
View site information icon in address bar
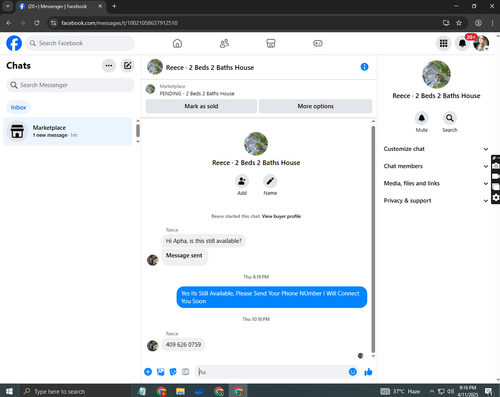54,23
